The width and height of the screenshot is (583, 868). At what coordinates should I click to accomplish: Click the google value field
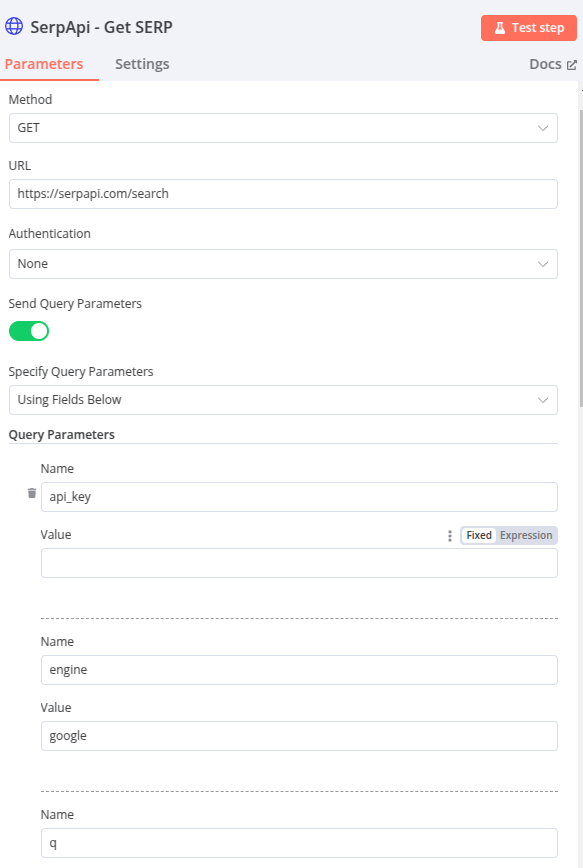coord(299,736)
